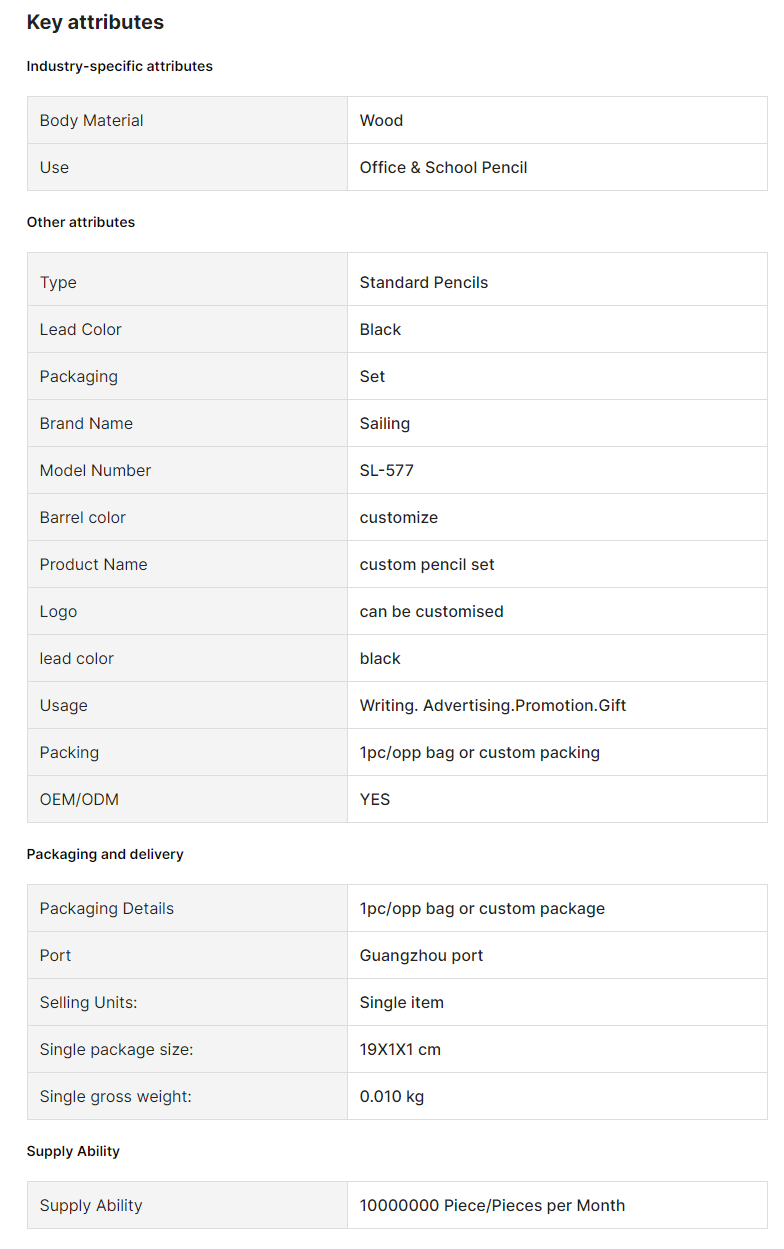Select the Guangzhou port value

click(x=421, y=955)
